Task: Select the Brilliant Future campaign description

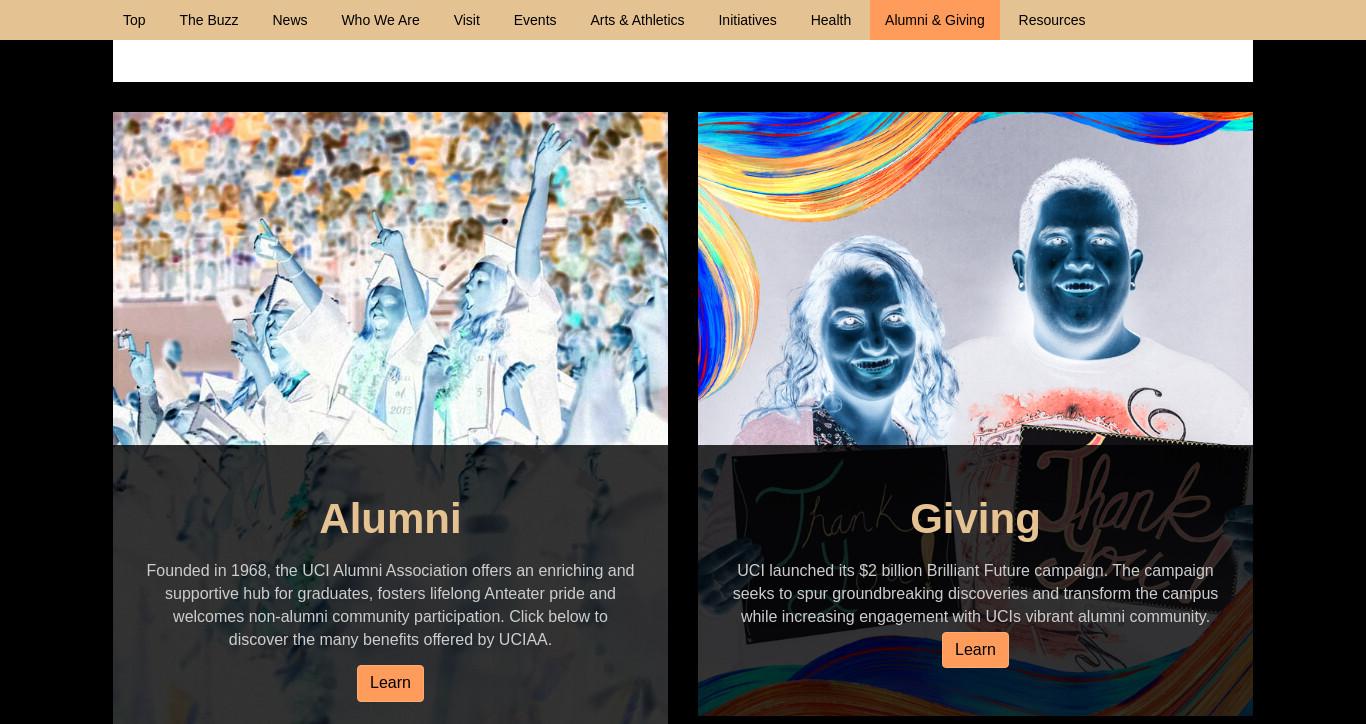Action: 975,594
